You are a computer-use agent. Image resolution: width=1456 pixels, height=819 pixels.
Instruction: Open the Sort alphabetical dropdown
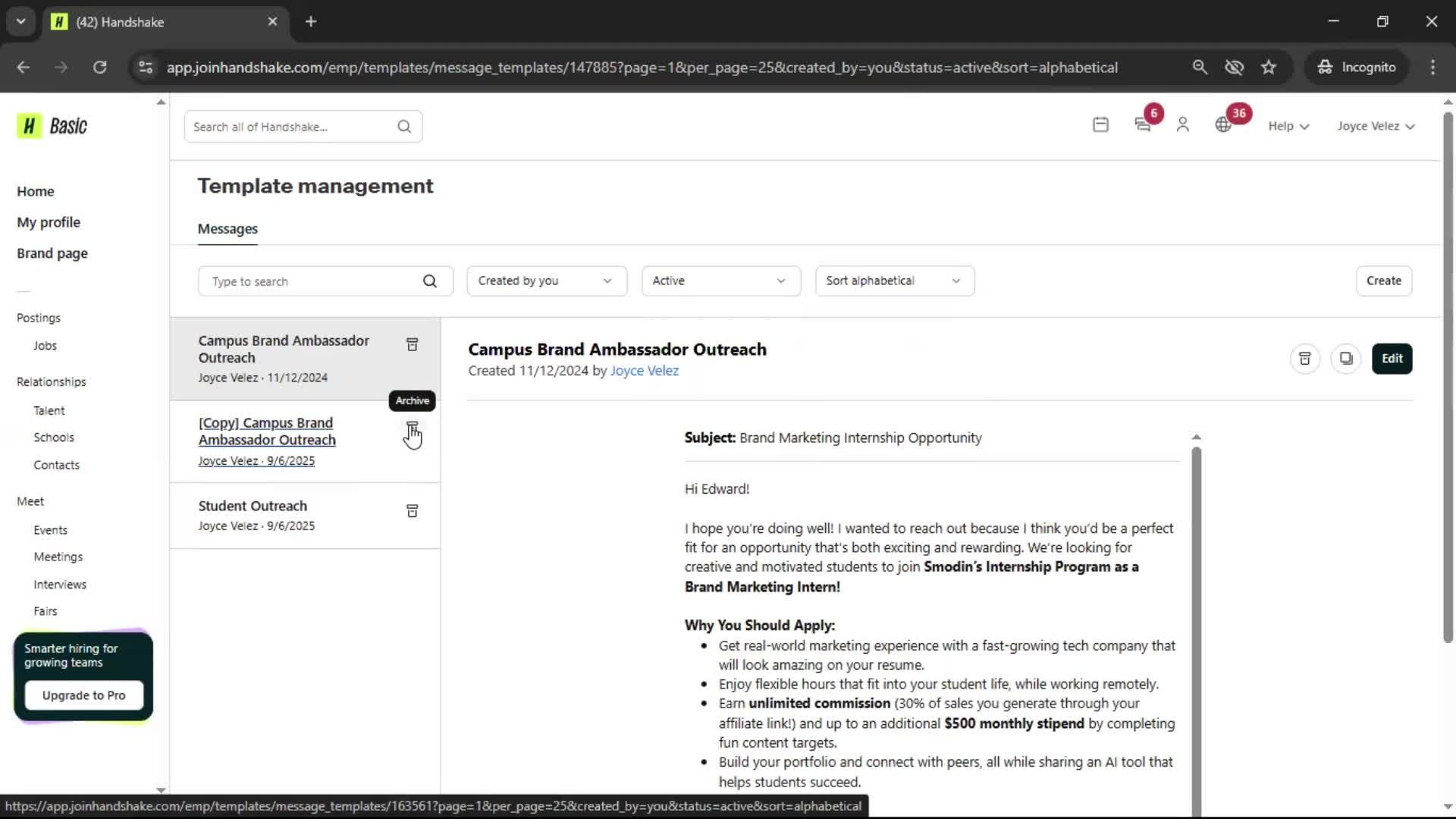point(895,281)
